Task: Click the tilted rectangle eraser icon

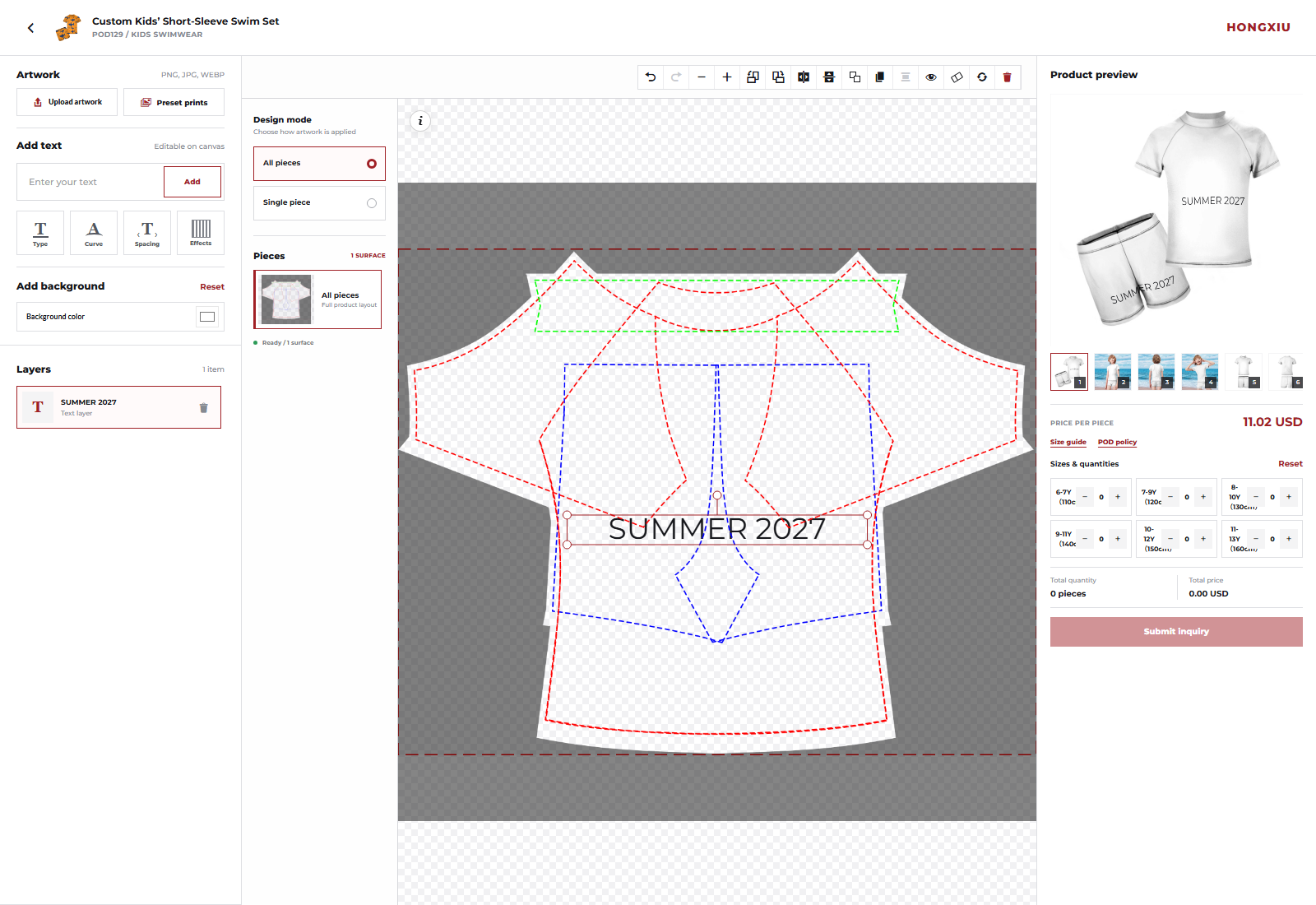Action: tap(957, 77)
